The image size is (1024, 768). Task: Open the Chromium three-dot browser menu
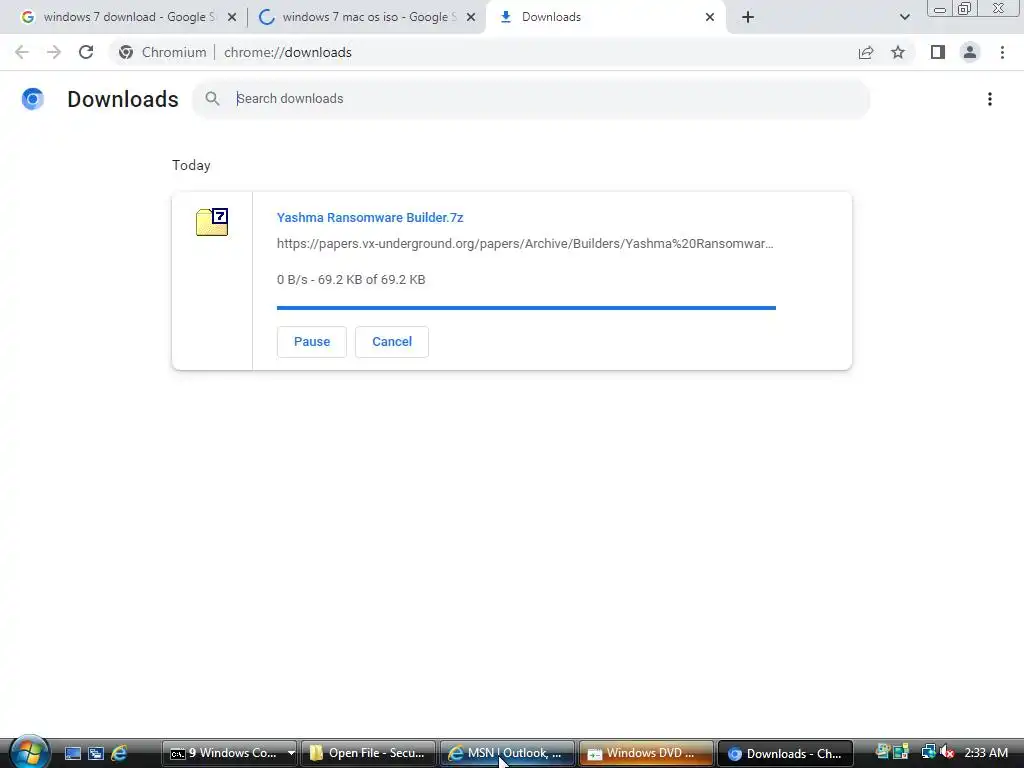1002,52
